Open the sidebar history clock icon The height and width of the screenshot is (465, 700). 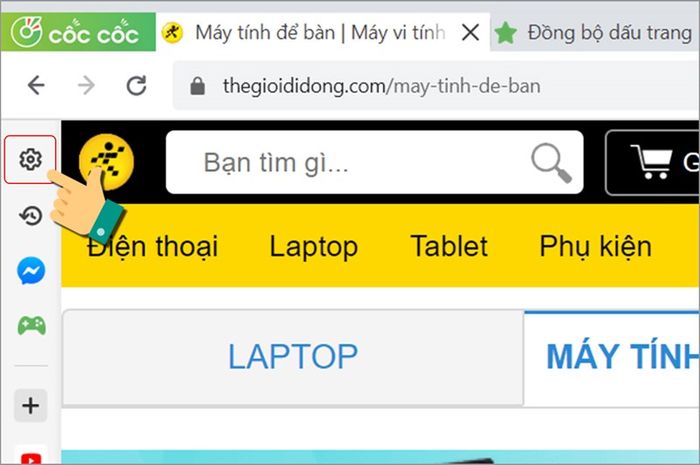pos(30,216)
